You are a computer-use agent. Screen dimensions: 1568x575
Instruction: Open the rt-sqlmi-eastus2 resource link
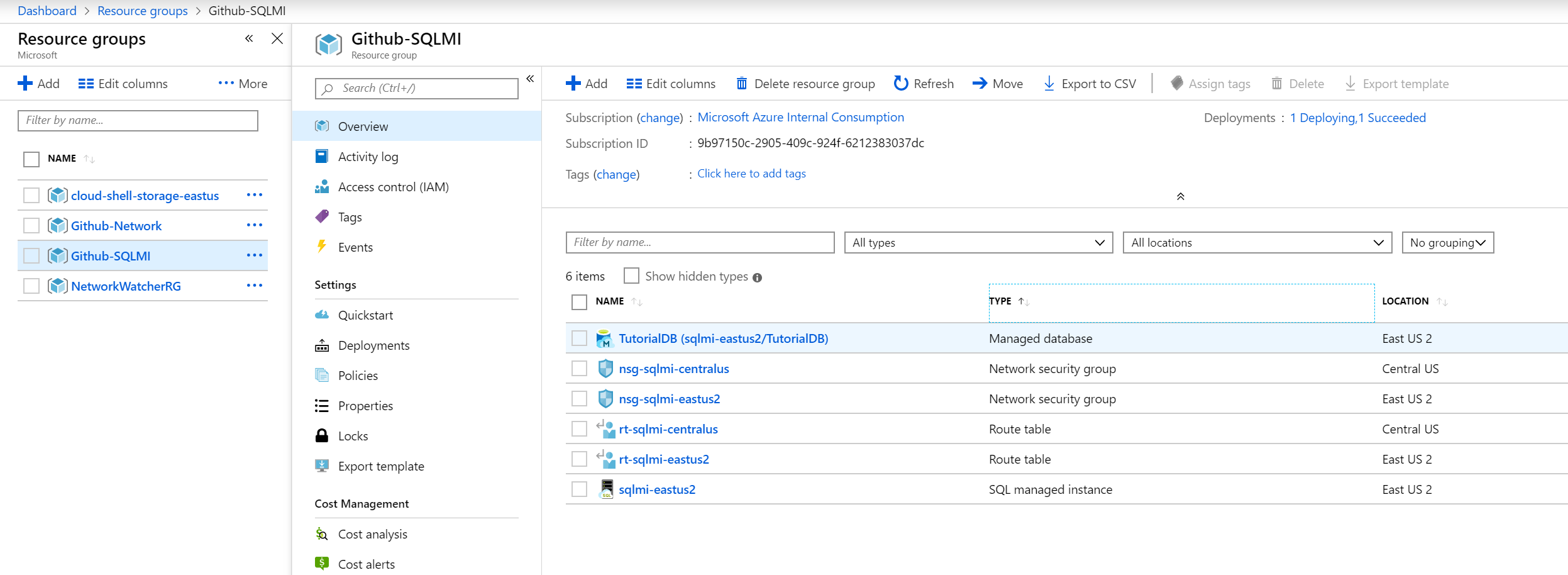tap(664, 459)
